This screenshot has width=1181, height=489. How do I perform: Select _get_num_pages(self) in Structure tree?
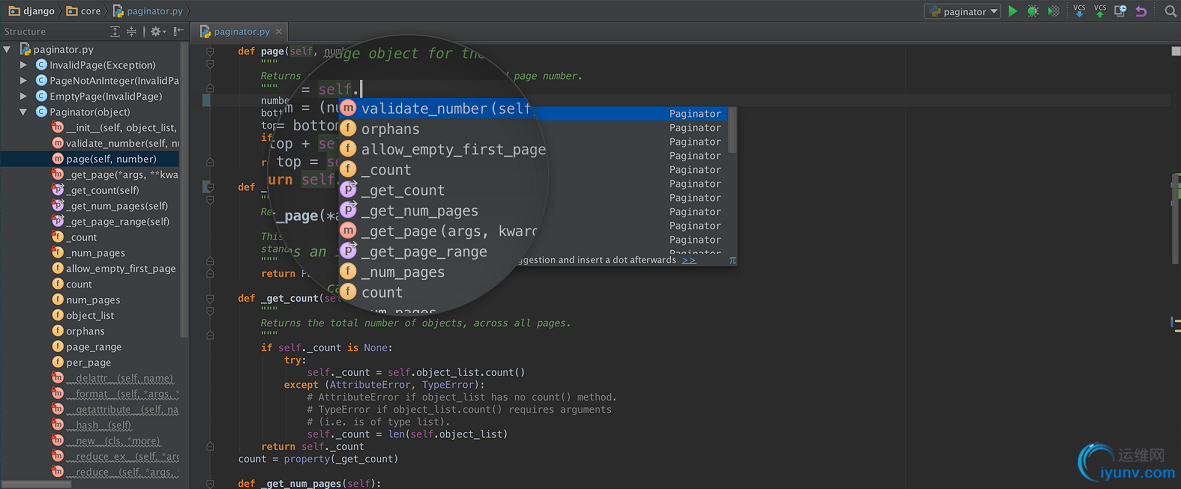[x=110, y=206]
